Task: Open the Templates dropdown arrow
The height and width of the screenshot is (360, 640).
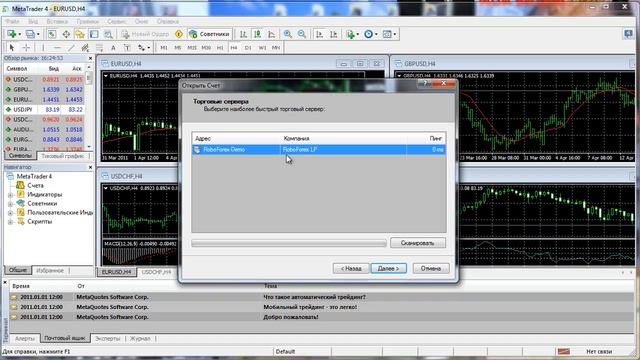Action: tap(395, 34)
